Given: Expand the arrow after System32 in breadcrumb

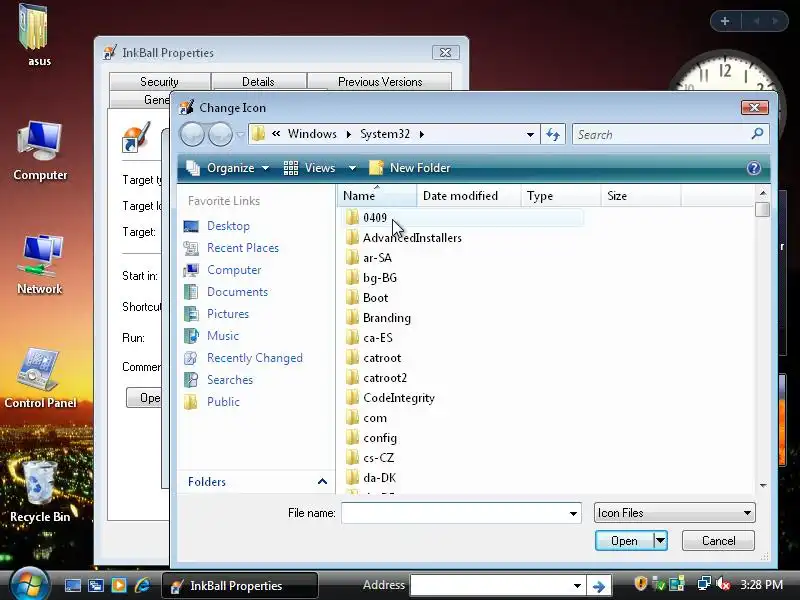Looking at the screenshot, I should 422,135.
